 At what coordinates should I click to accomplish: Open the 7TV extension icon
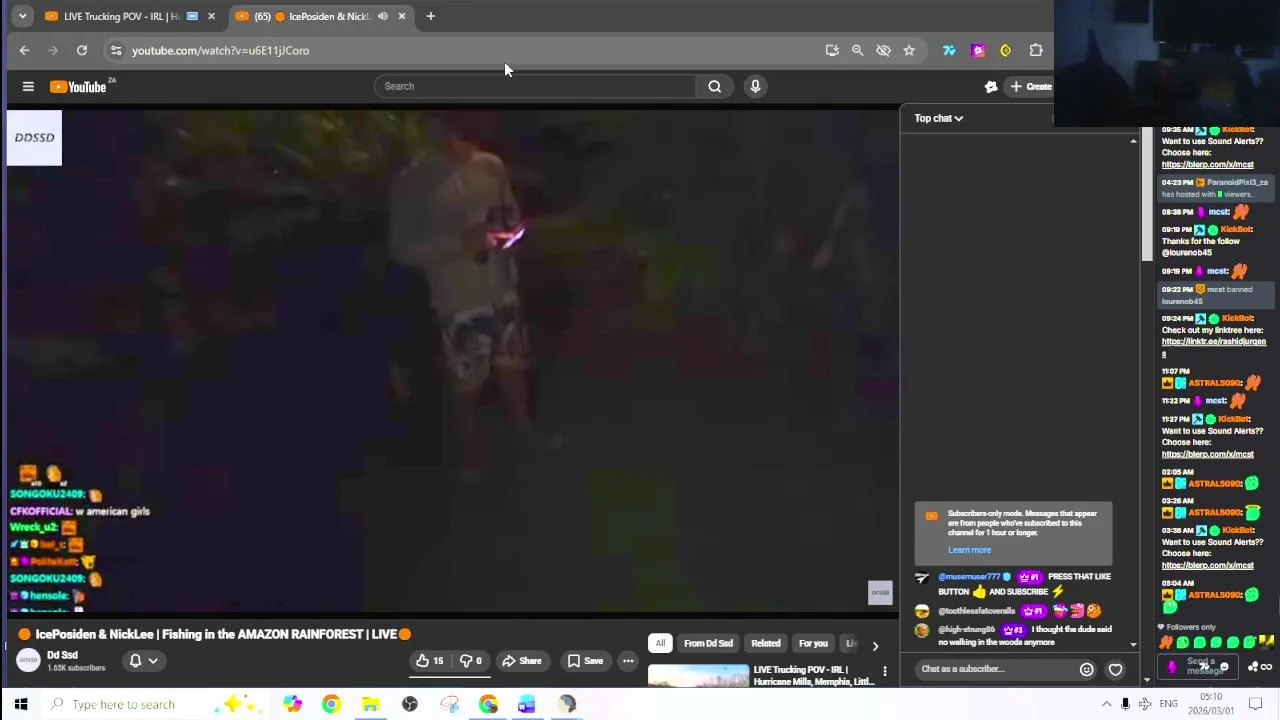[x=949, y=50]
